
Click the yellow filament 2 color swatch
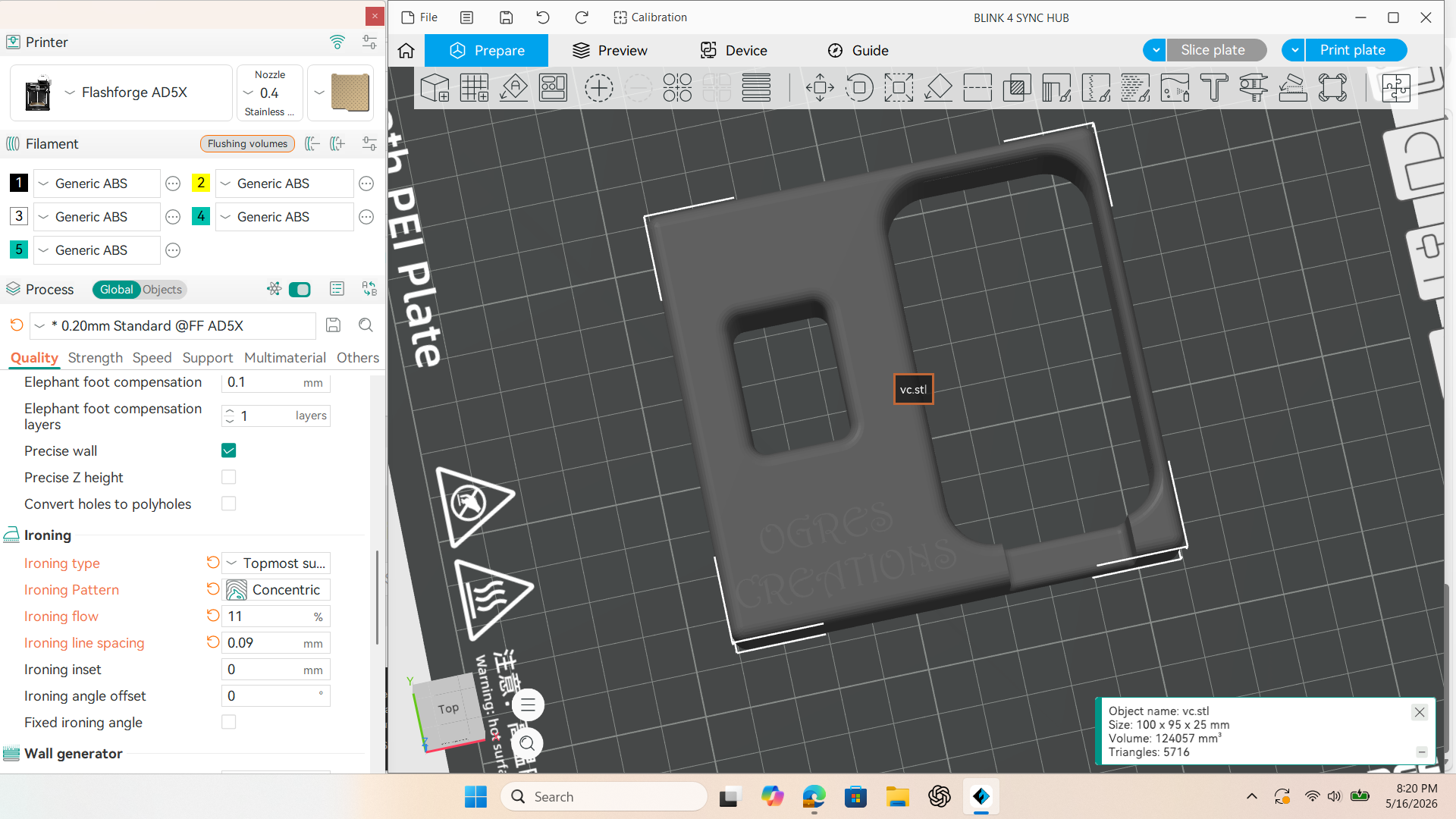pyautogui.click(x=201, y=183)
